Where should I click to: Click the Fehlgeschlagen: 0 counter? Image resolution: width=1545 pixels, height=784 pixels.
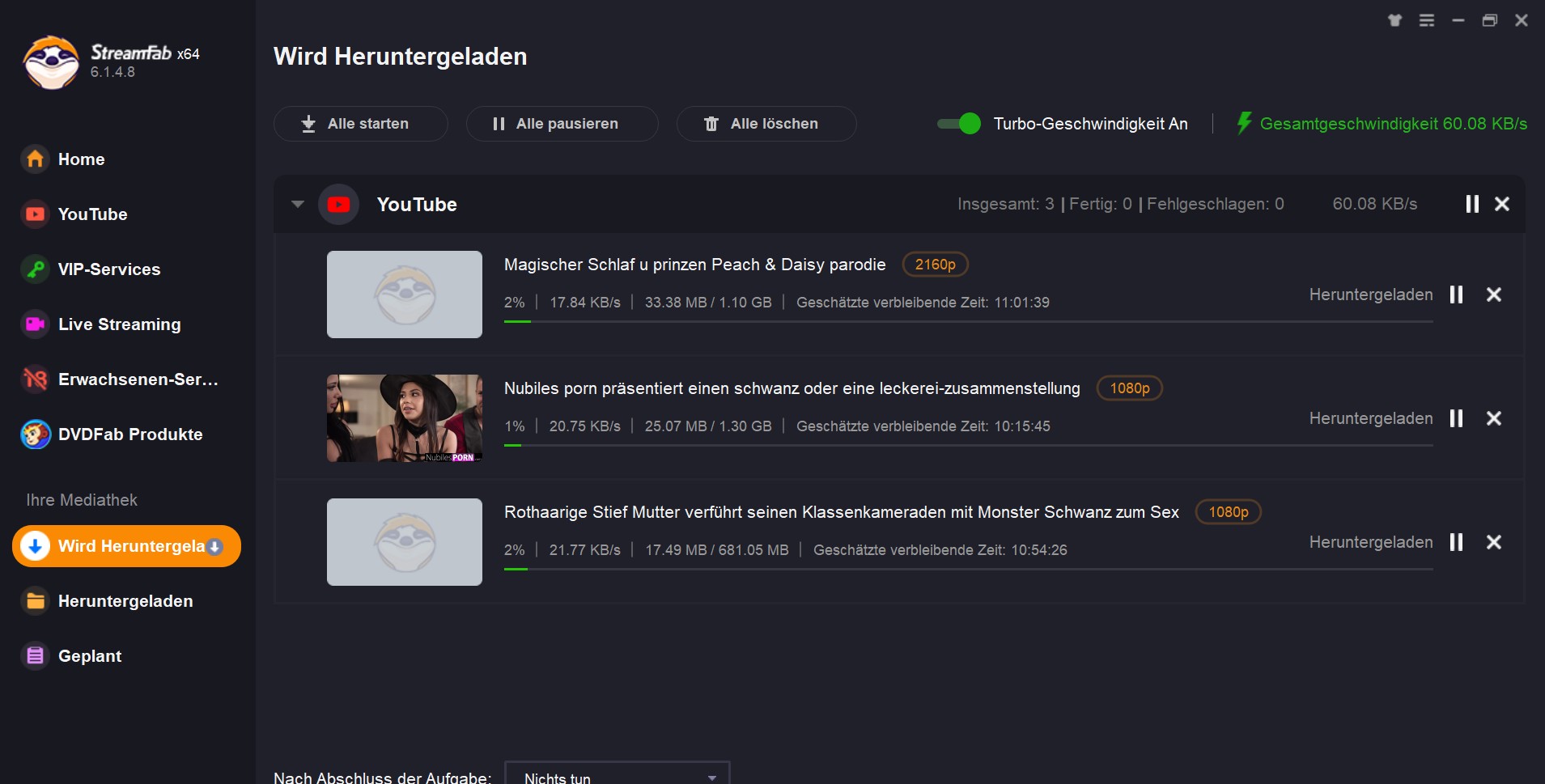point(1216,204)
